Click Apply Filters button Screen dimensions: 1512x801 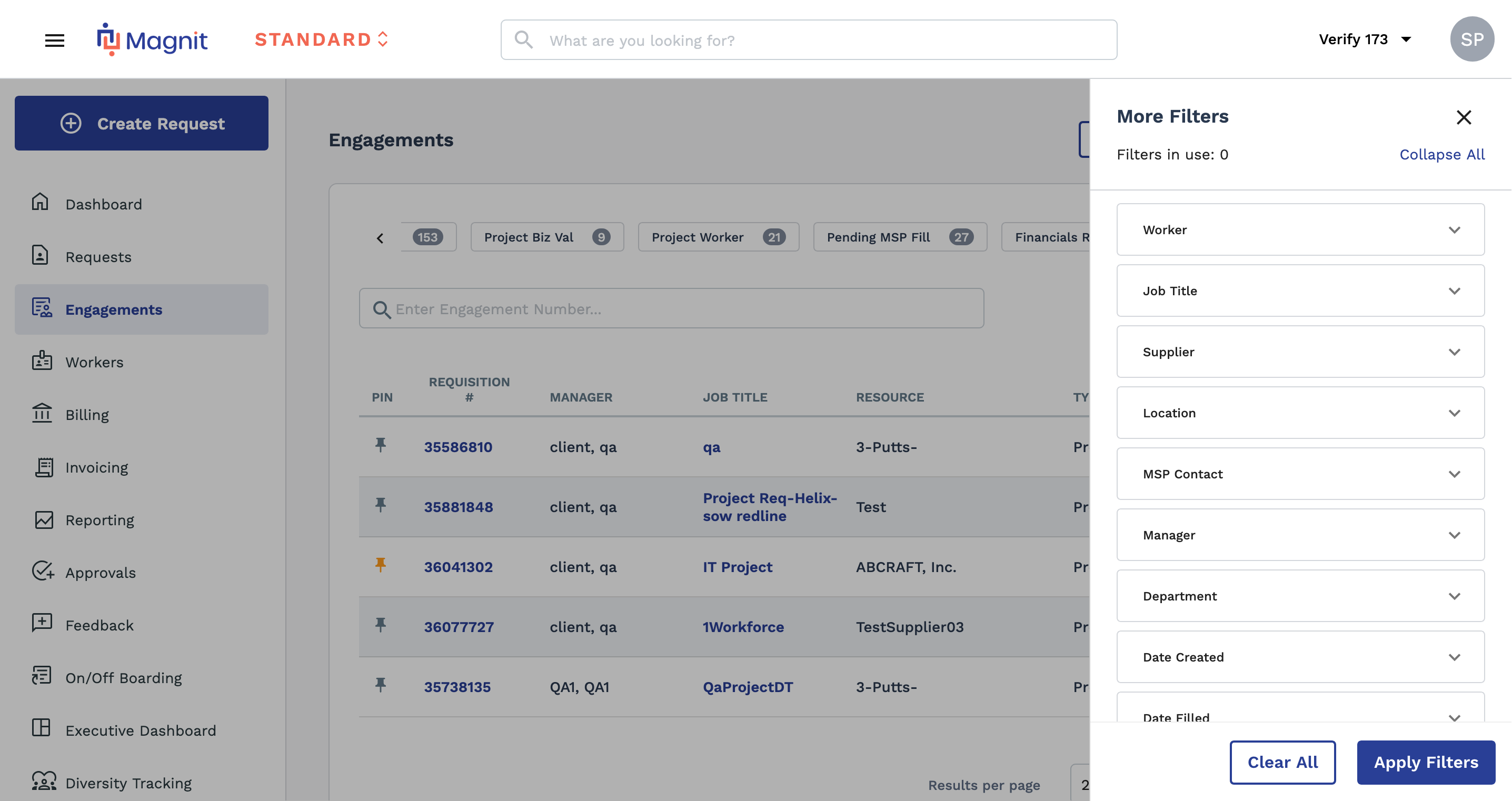(x=1426, y=762)
